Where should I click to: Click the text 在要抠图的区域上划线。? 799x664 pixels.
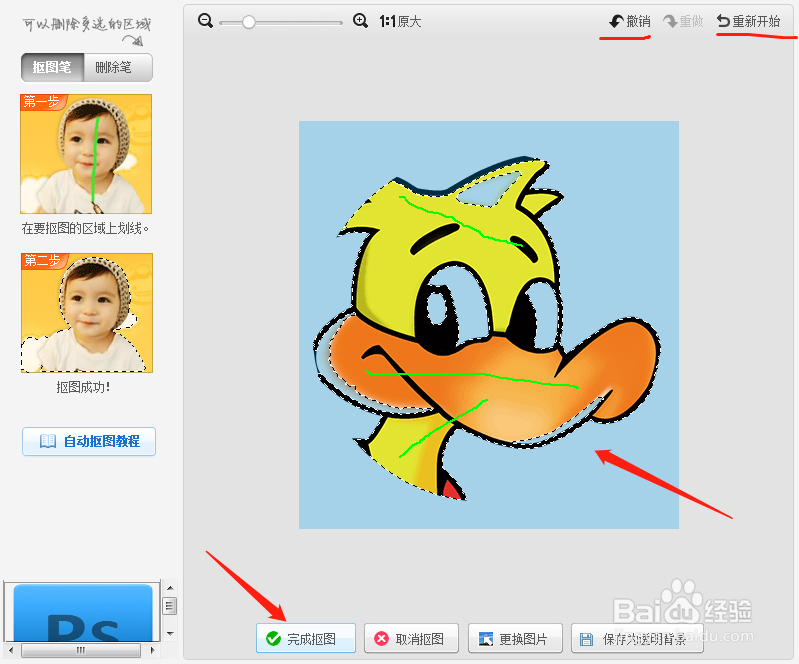coord(85,228)
